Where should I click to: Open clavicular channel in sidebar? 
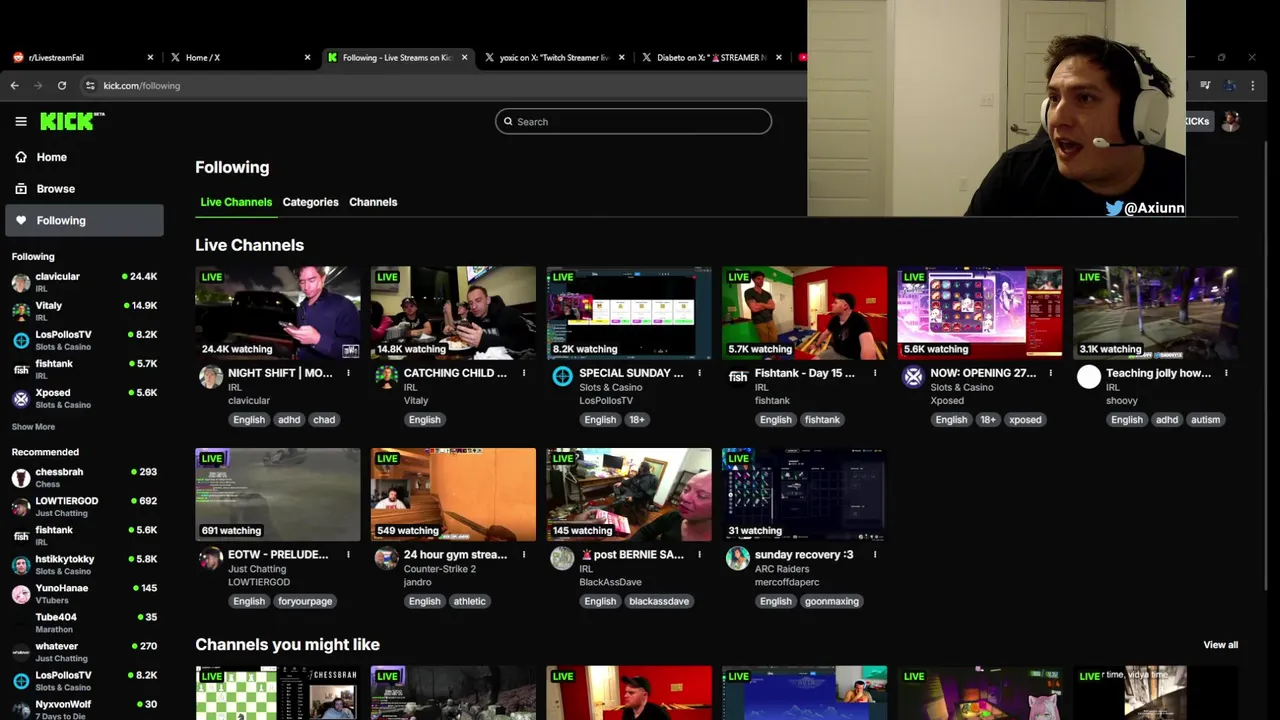coord(84,282)
